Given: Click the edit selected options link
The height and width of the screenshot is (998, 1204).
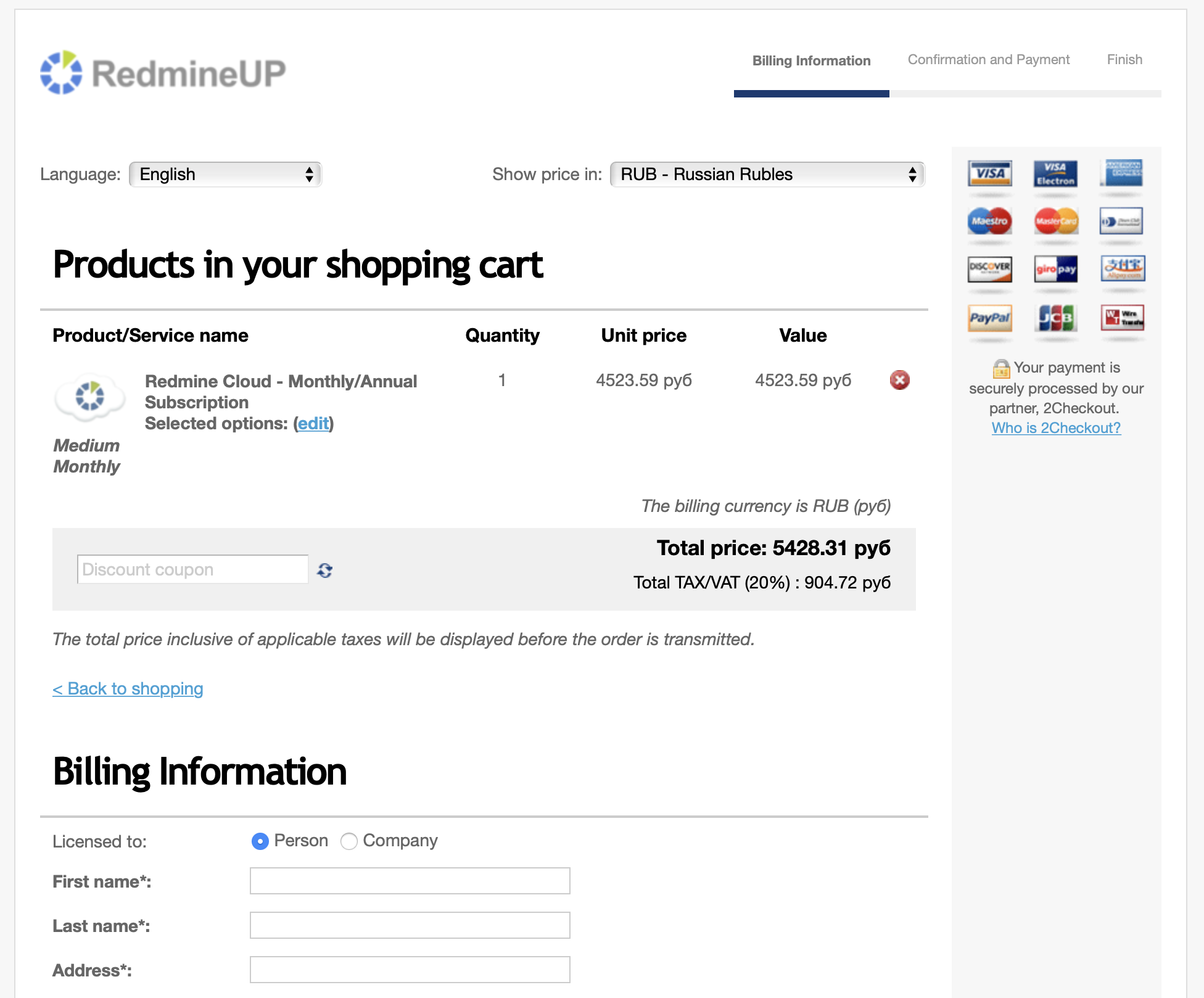Looking at the screenshot, I should 313,424.
